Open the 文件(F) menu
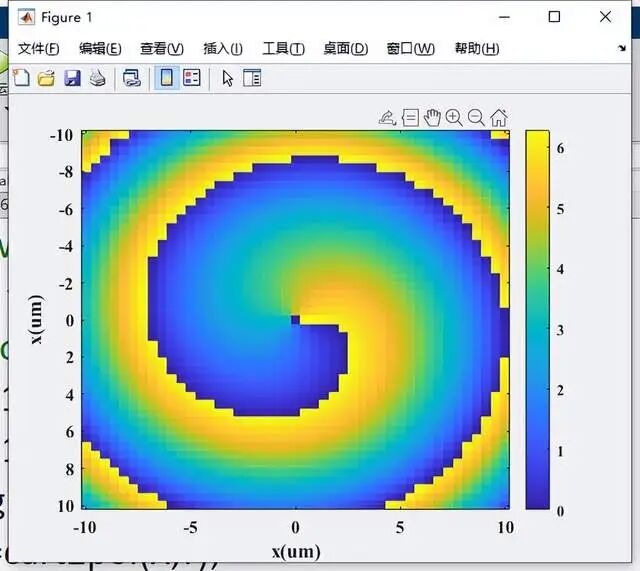 pos(38,49)
